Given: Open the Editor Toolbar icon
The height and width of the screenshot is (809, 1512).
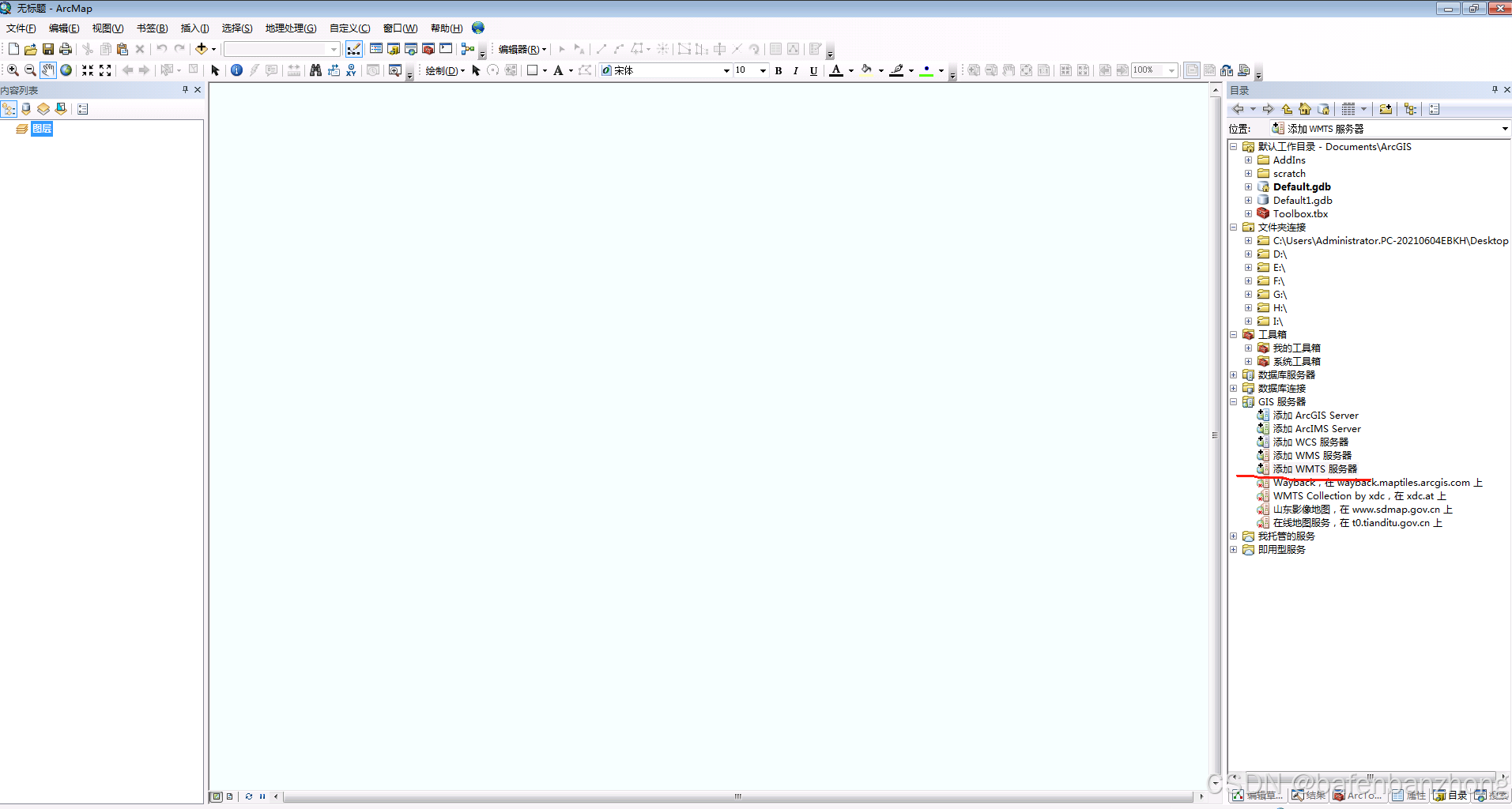Looking at the screenshot, I should tap(354, 49).
